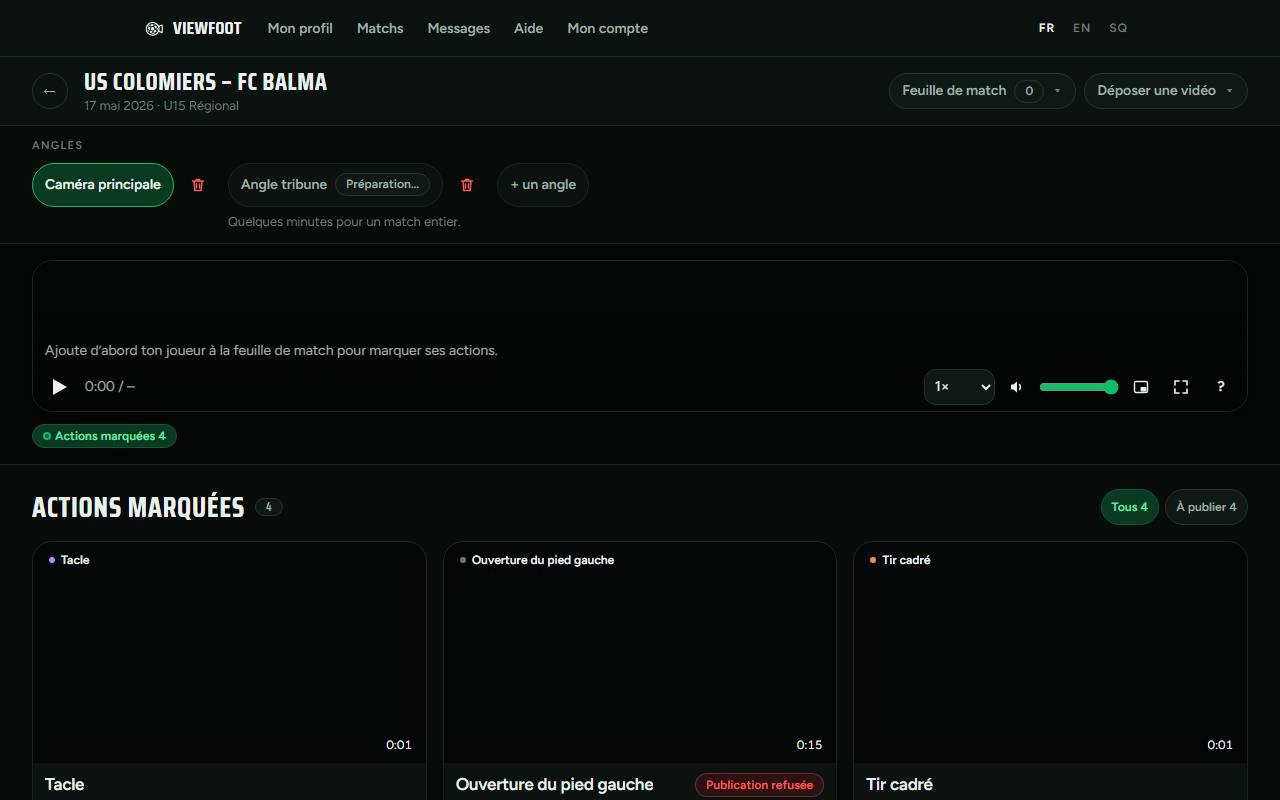Screen dimensions: 1280x800
Task: Add another angle with + un angle
Action: point(543,185)
